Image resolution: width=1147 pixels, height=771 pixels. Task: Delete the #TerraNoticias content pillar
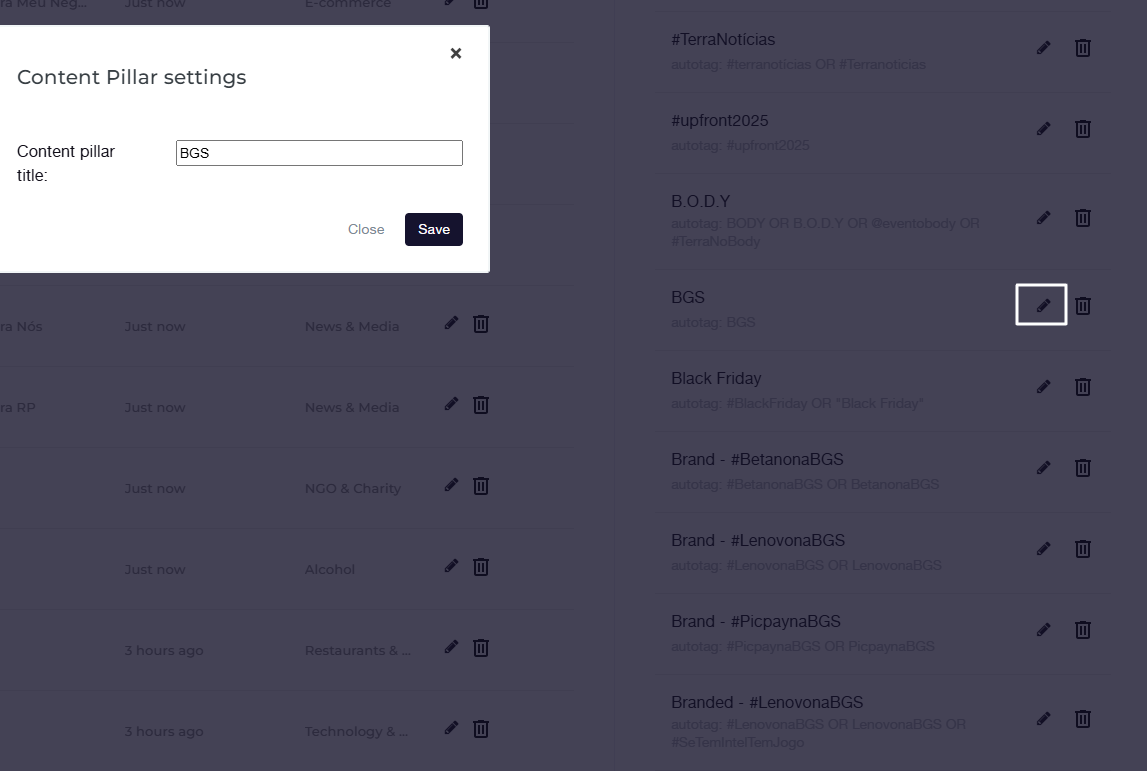1082,48
